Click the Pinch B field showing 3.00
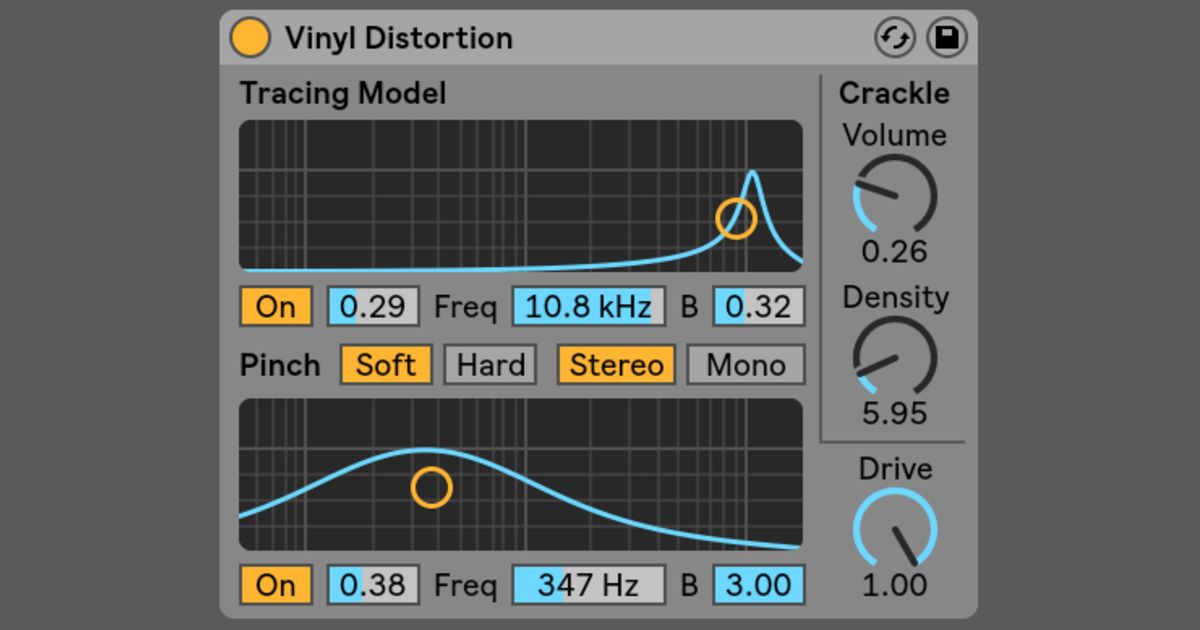The image size is (1200, 630). click(758, 585)
